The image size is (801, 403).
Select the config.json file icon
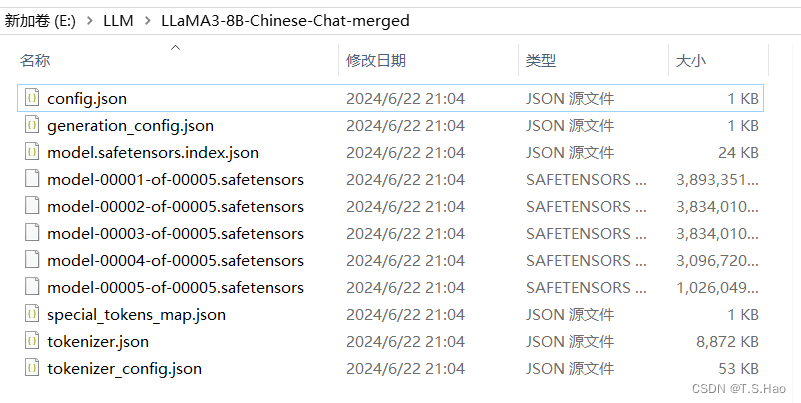(32, 98)
